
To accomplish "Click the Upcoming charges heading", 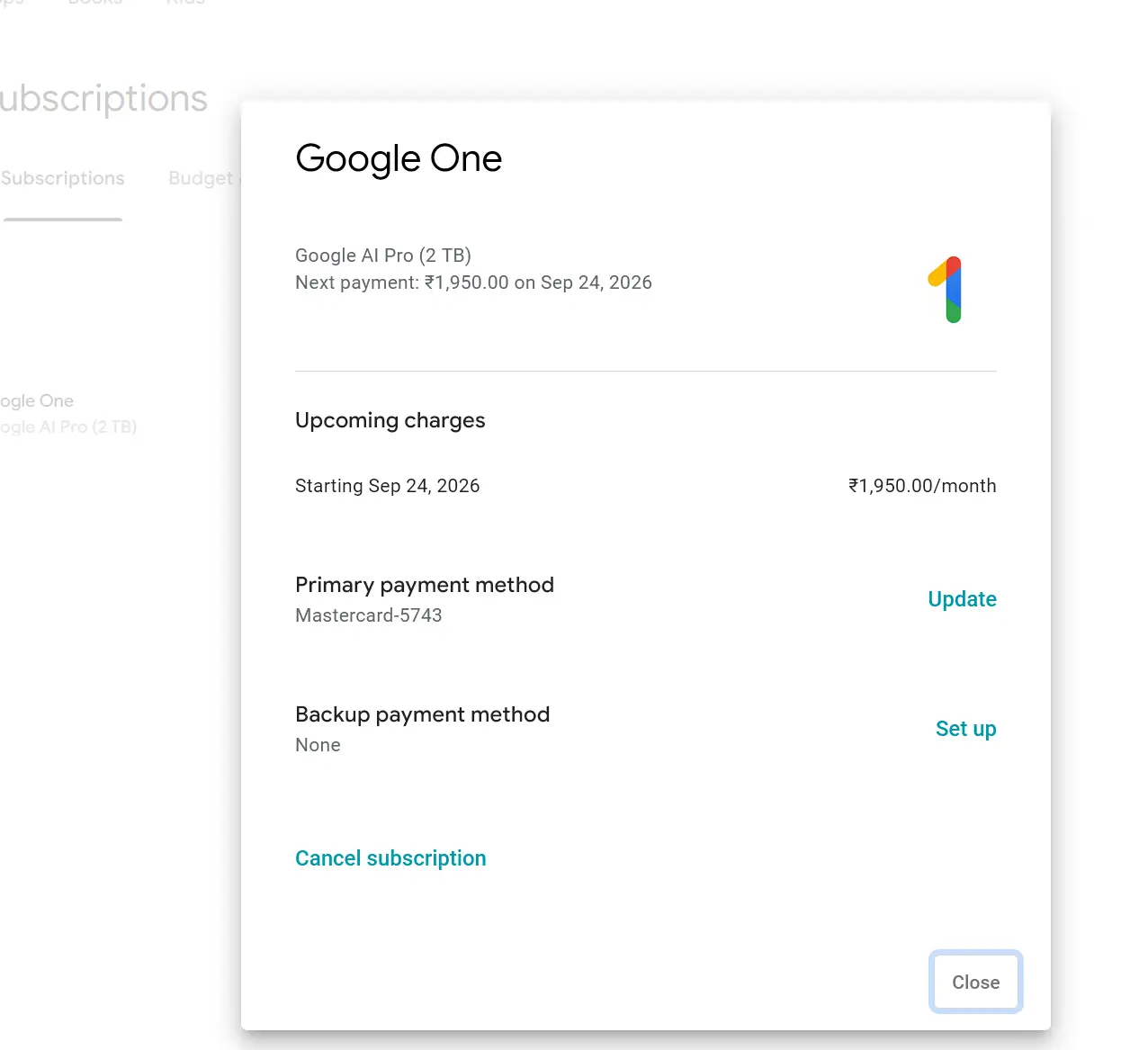I will (390, 420).
